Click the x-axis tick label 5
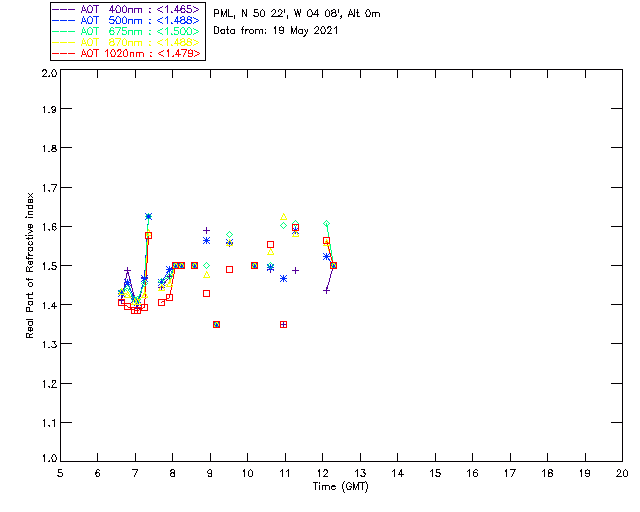This screenshot has width=640, height=512. click(60, 473)
